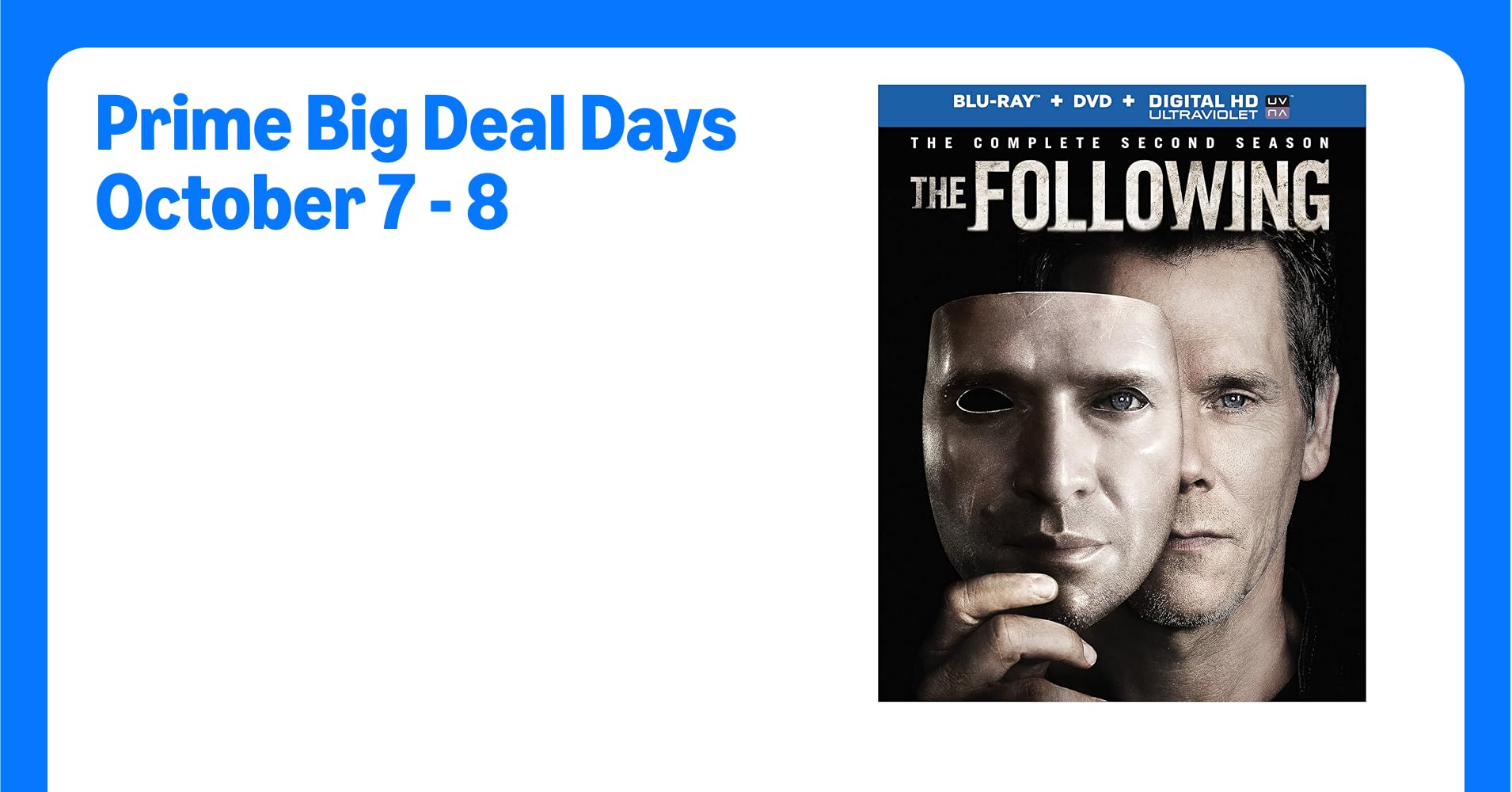
Task: Click the blue border above the white card
Action: tap(756, 22)
